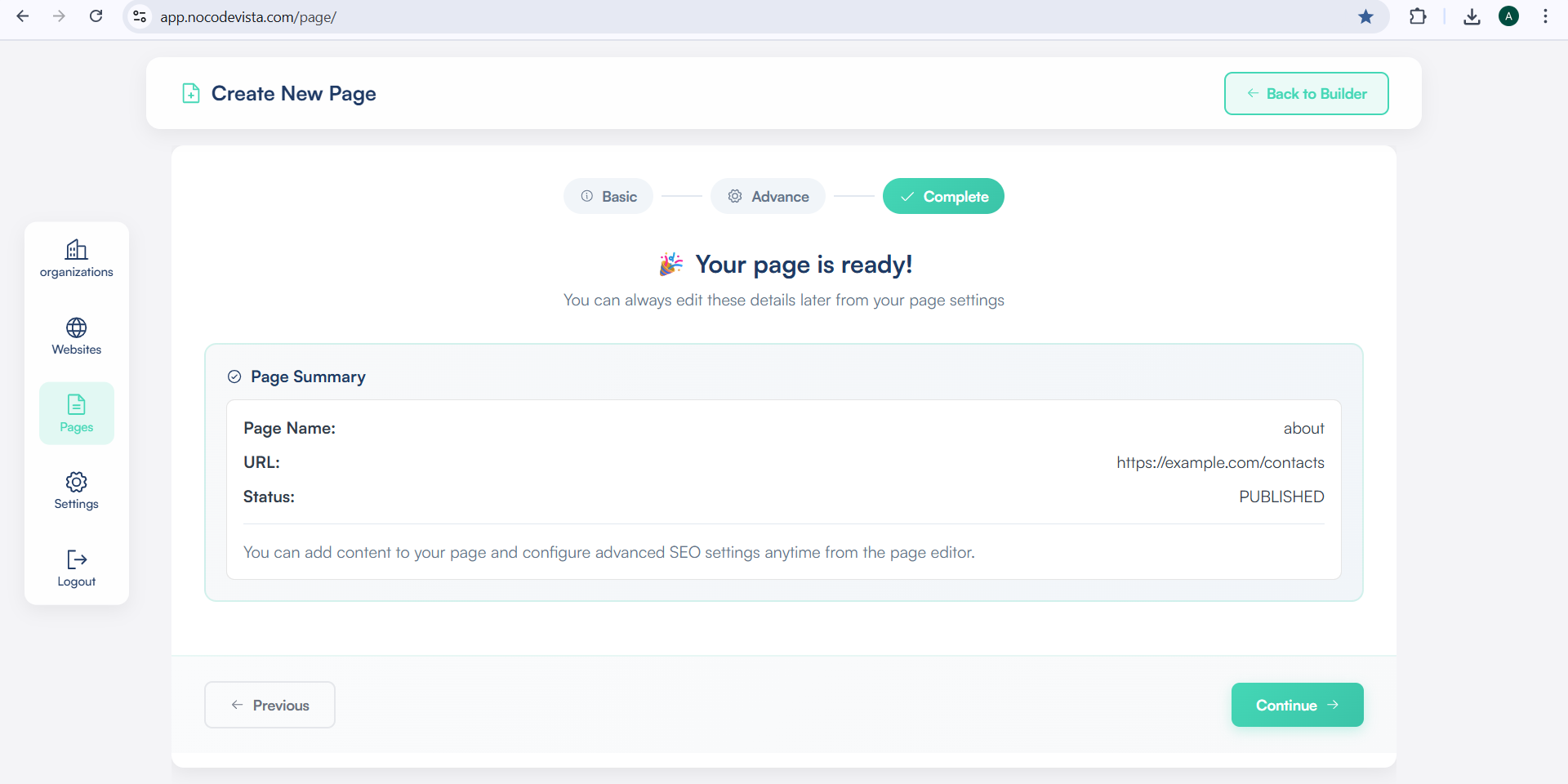The image size is (1568, 784).
Task: Open organizations from the sidebar icon
Action: (77, 250)
